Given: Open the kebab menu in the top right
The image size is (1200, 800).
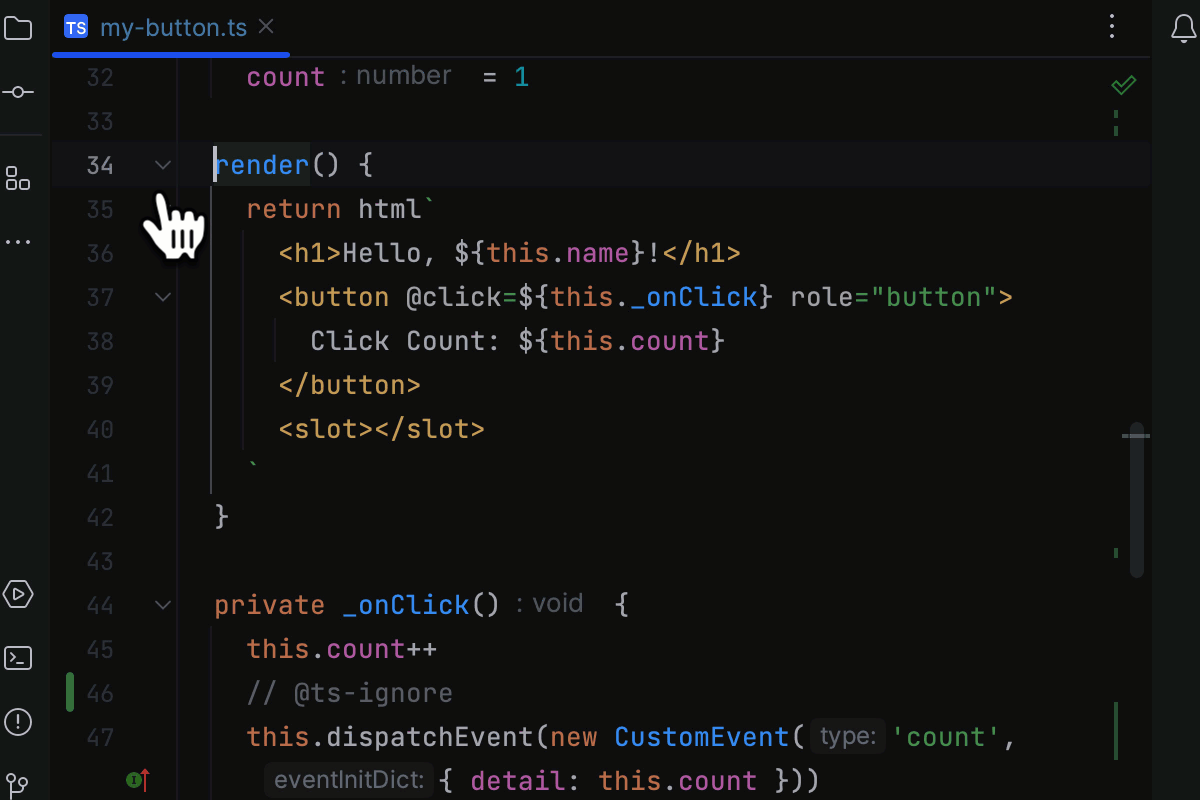Looking at the screenshot, I should (1112, 27).
